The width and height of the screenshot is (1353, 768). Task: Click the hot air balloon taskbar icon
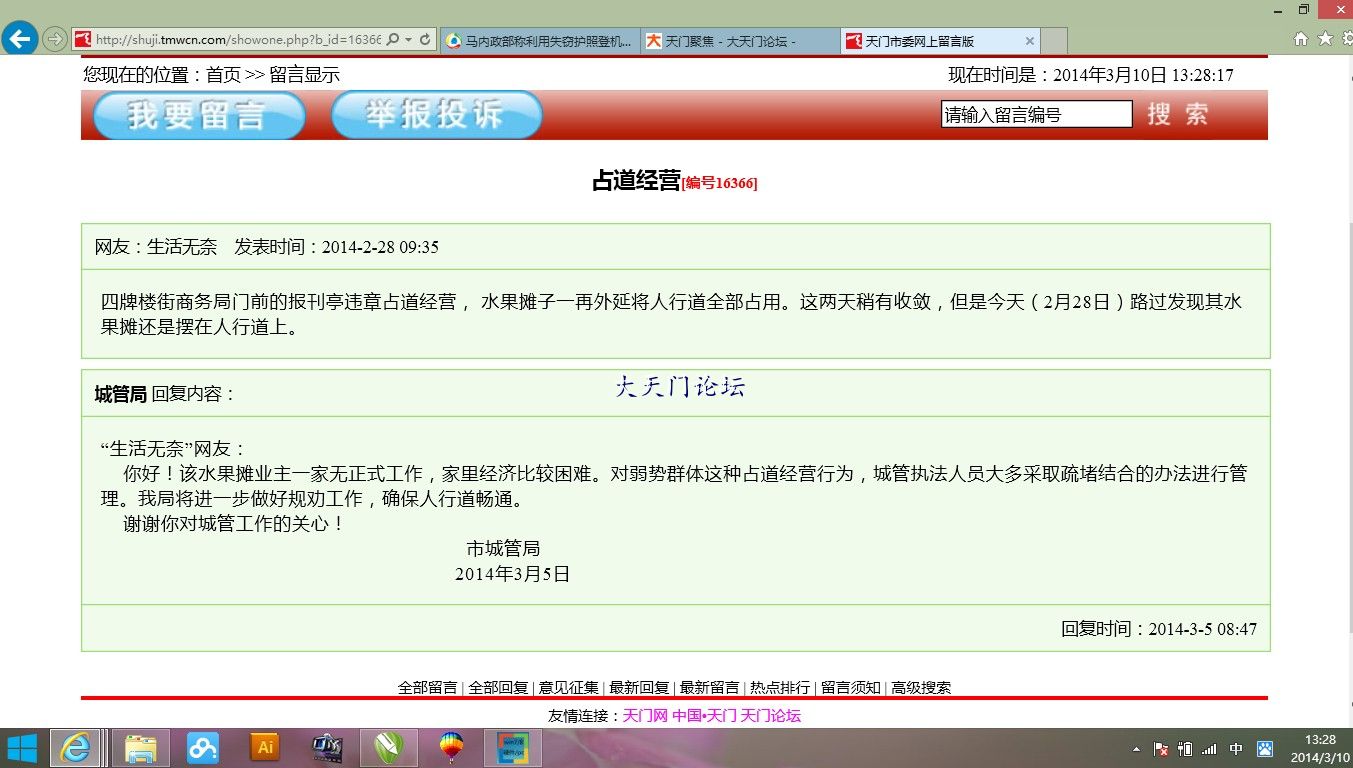[x=451, y=748]
